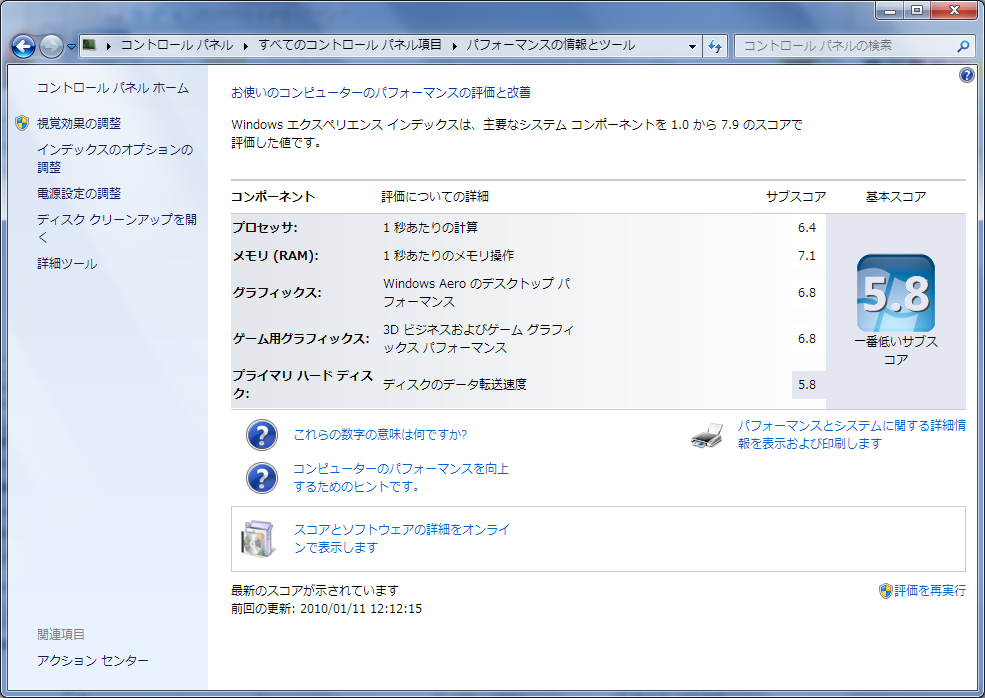This screenshot has height=698, width=985.
Task: Click the refresh button beside address bar
Action: 715,46
